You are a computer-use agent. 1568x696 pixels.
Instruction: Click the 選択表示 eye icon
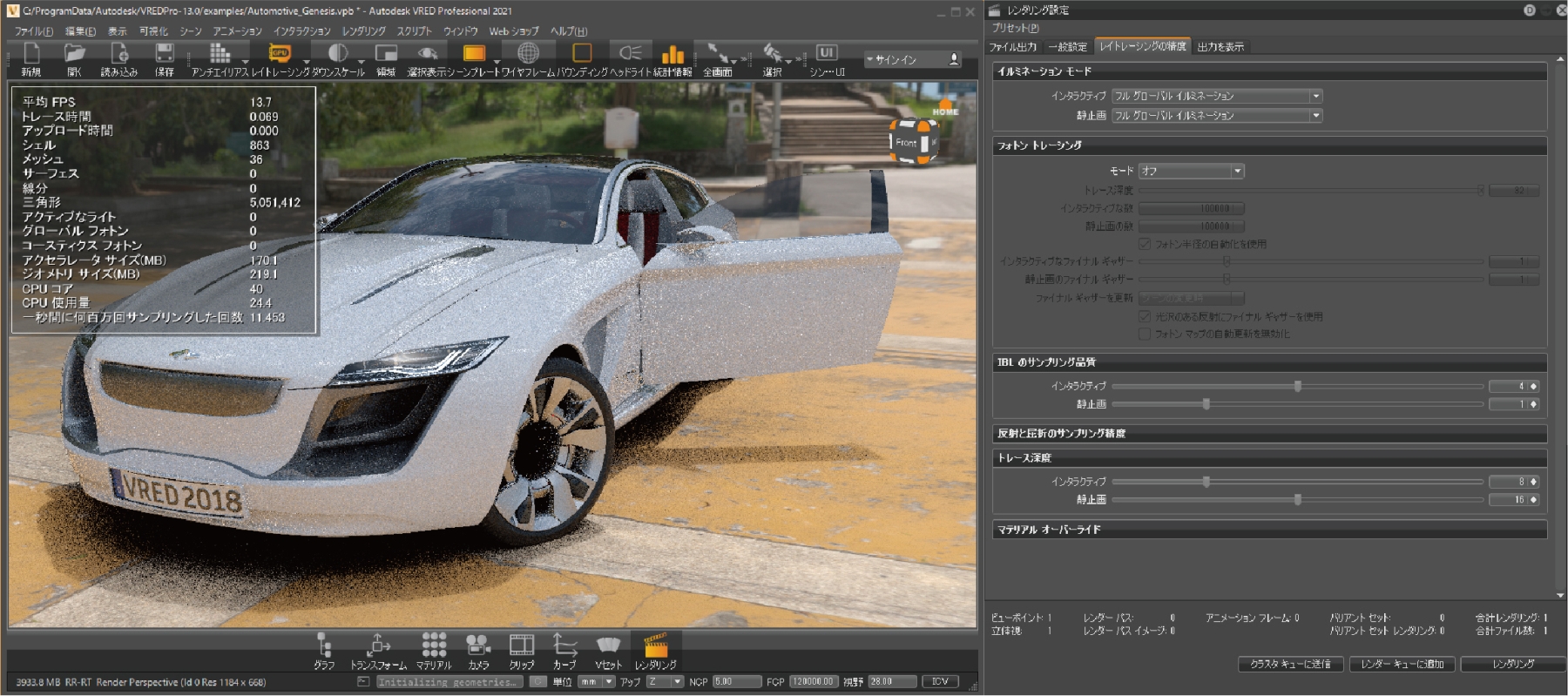[428, 54]
